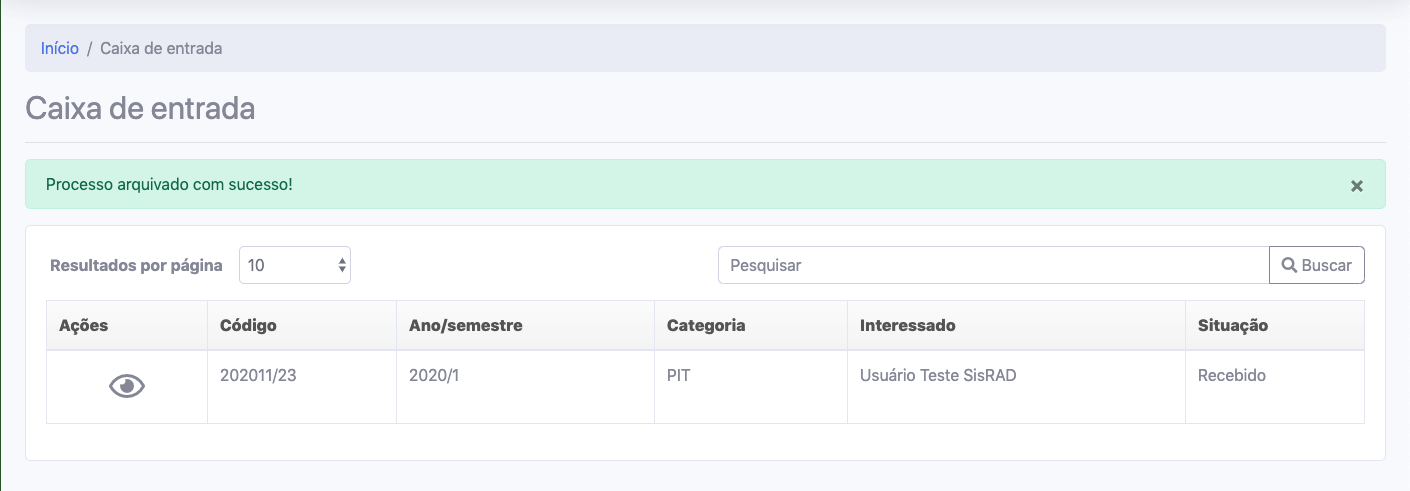1410x491 pixels.
Task: Go to Início via breadcrumb link
Action: click(x=60, y=48)
